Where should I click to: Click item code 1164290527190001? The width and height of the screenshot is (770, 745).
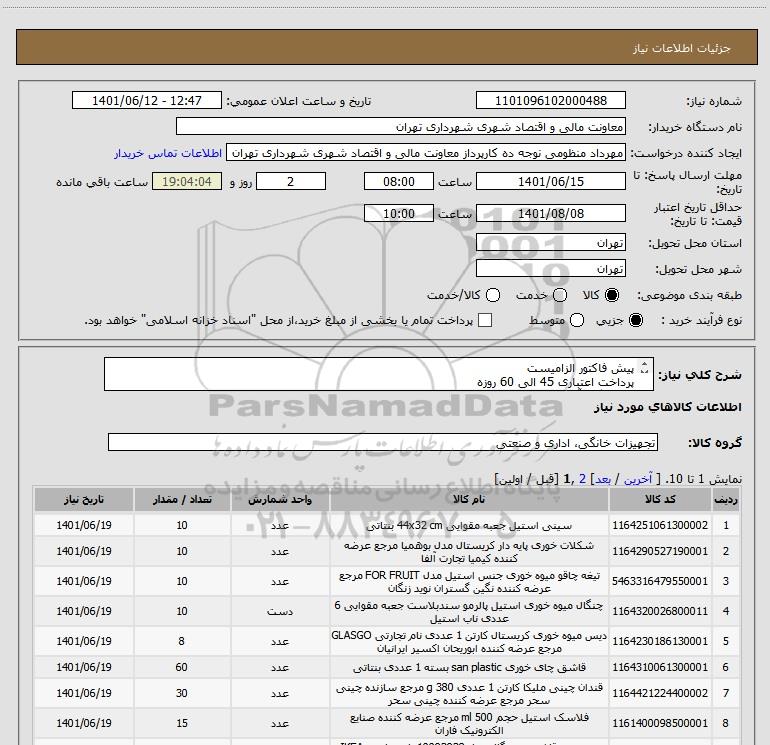pos(660,551)
